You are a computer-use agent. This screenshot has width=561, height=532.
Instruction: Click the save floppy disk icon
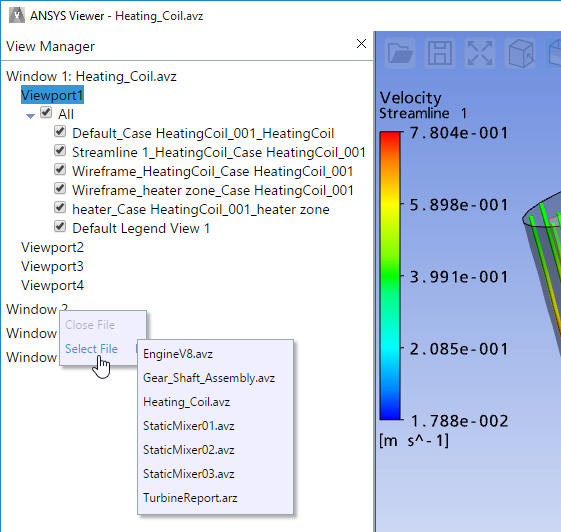440,53
